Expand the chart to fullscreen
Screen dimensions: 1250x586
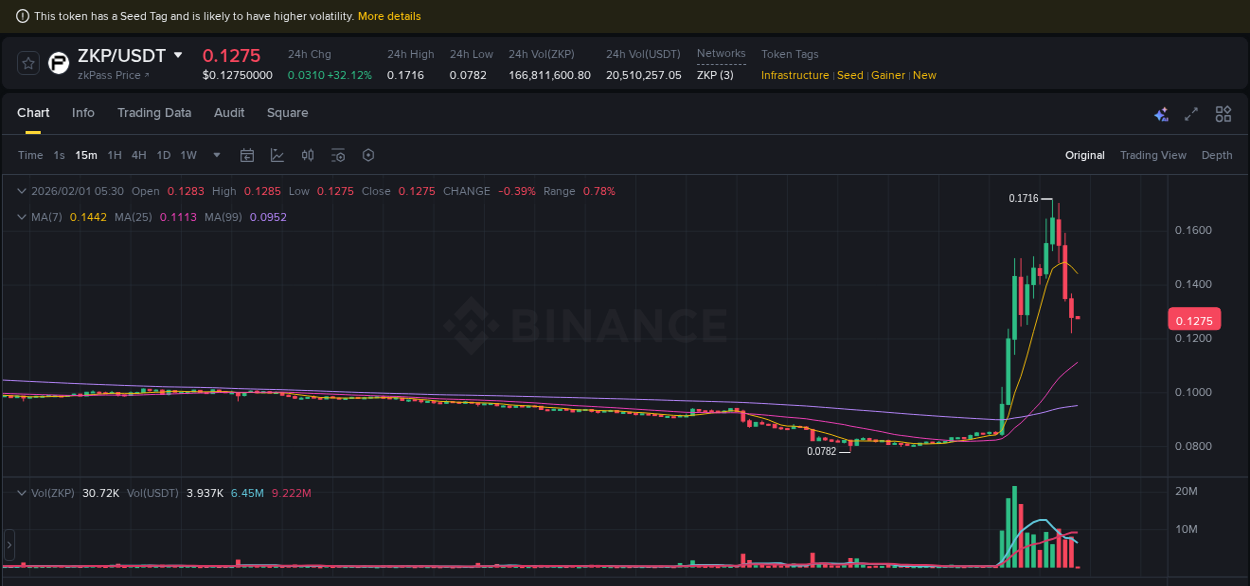pos(1190,114)
